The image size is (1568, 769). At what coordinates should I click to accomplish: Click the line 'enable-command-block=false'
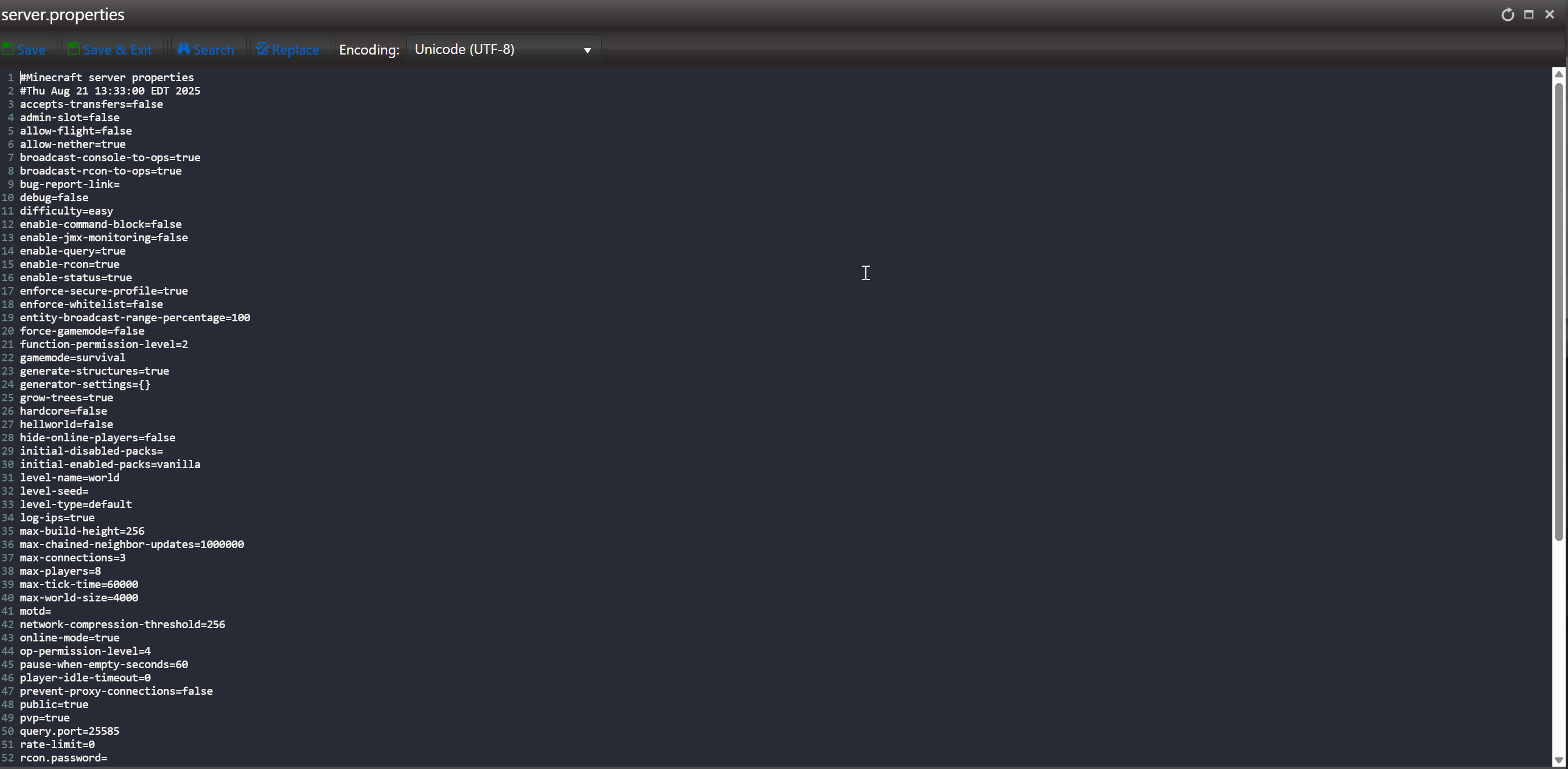tap(100, 224)
